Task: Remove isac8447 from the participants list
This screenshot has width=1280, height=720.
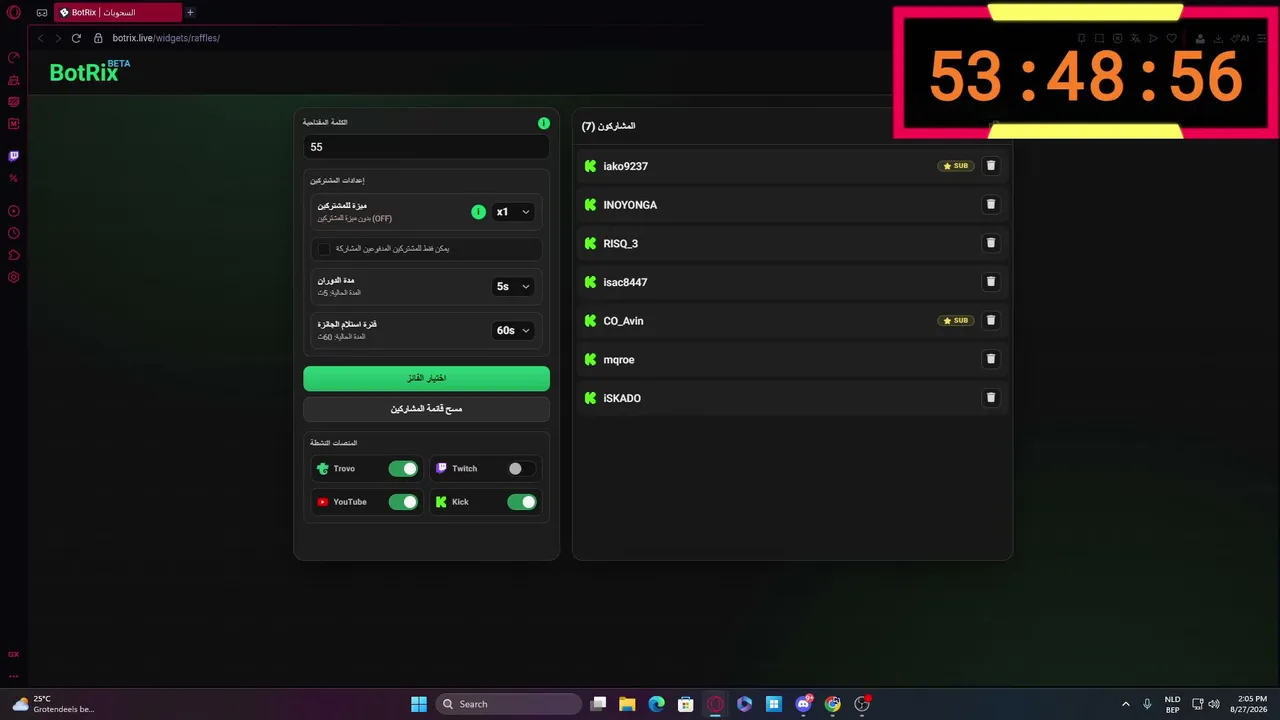Action: click(991, 282)
